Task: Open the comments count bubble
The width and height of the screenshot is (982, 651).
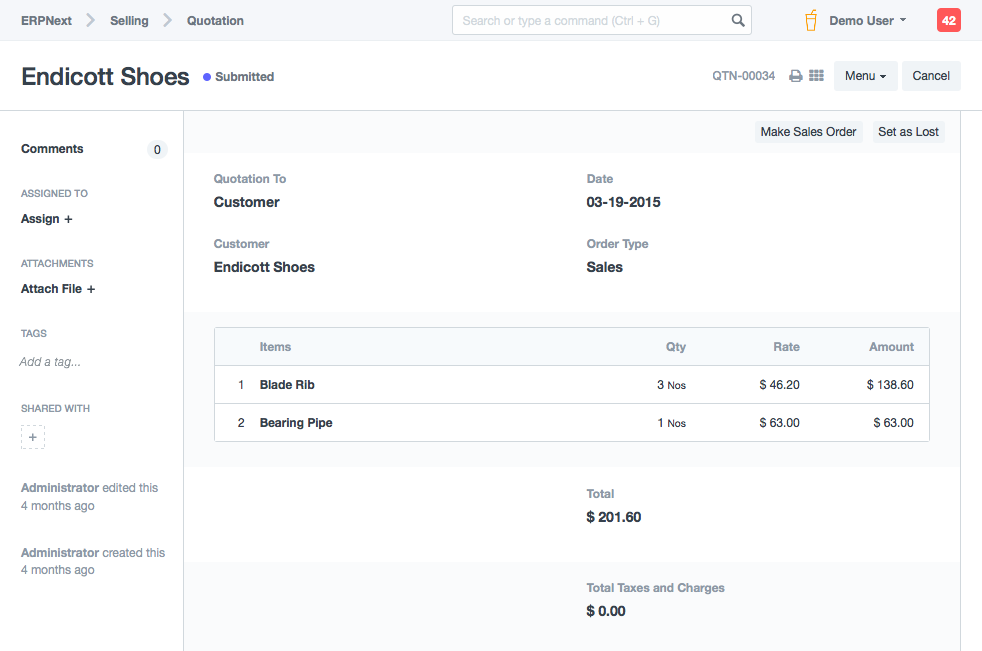Action: point(157,150)
